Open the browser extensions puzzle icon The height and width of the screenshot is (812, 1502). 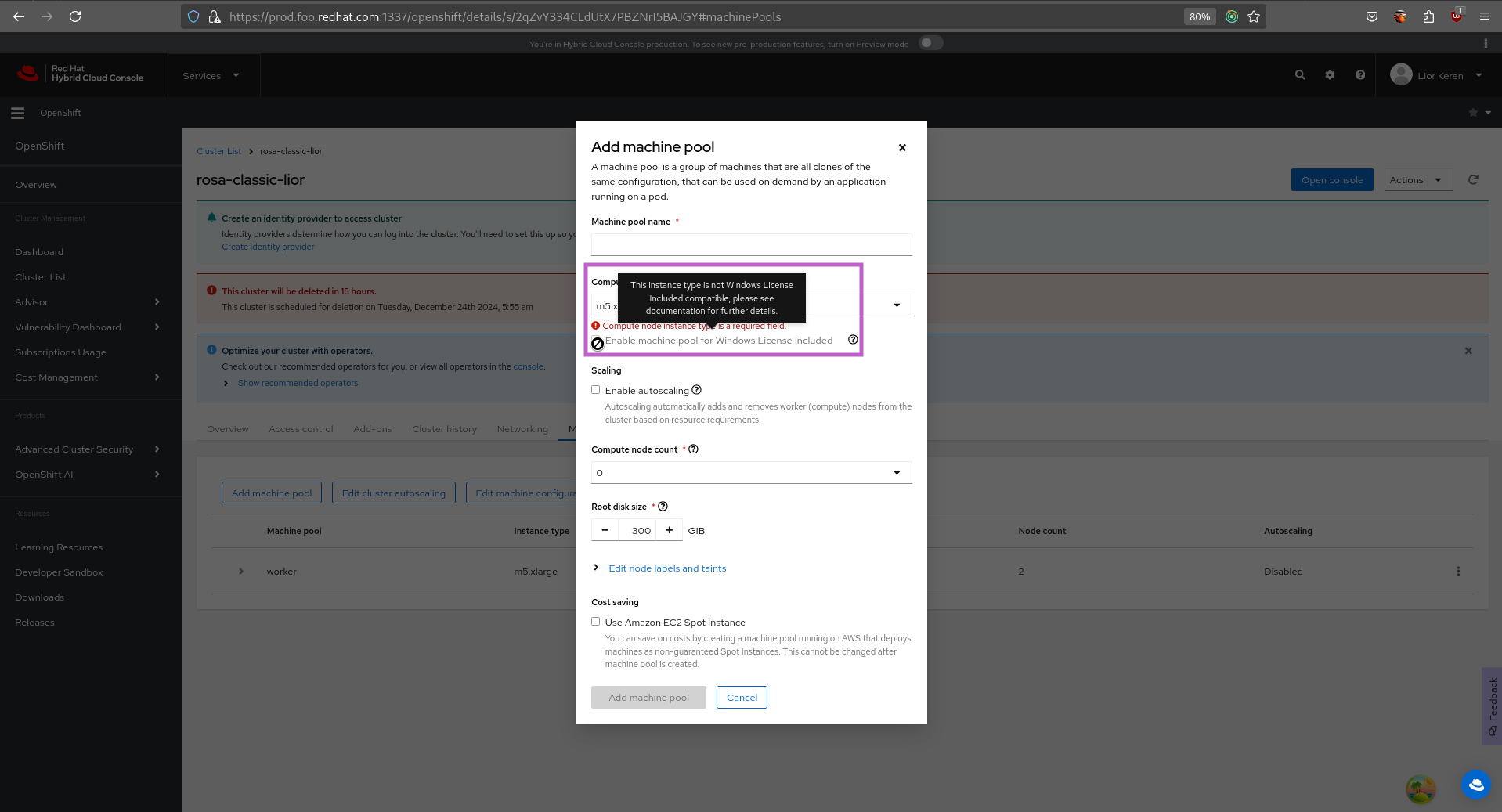point(1428,16)
